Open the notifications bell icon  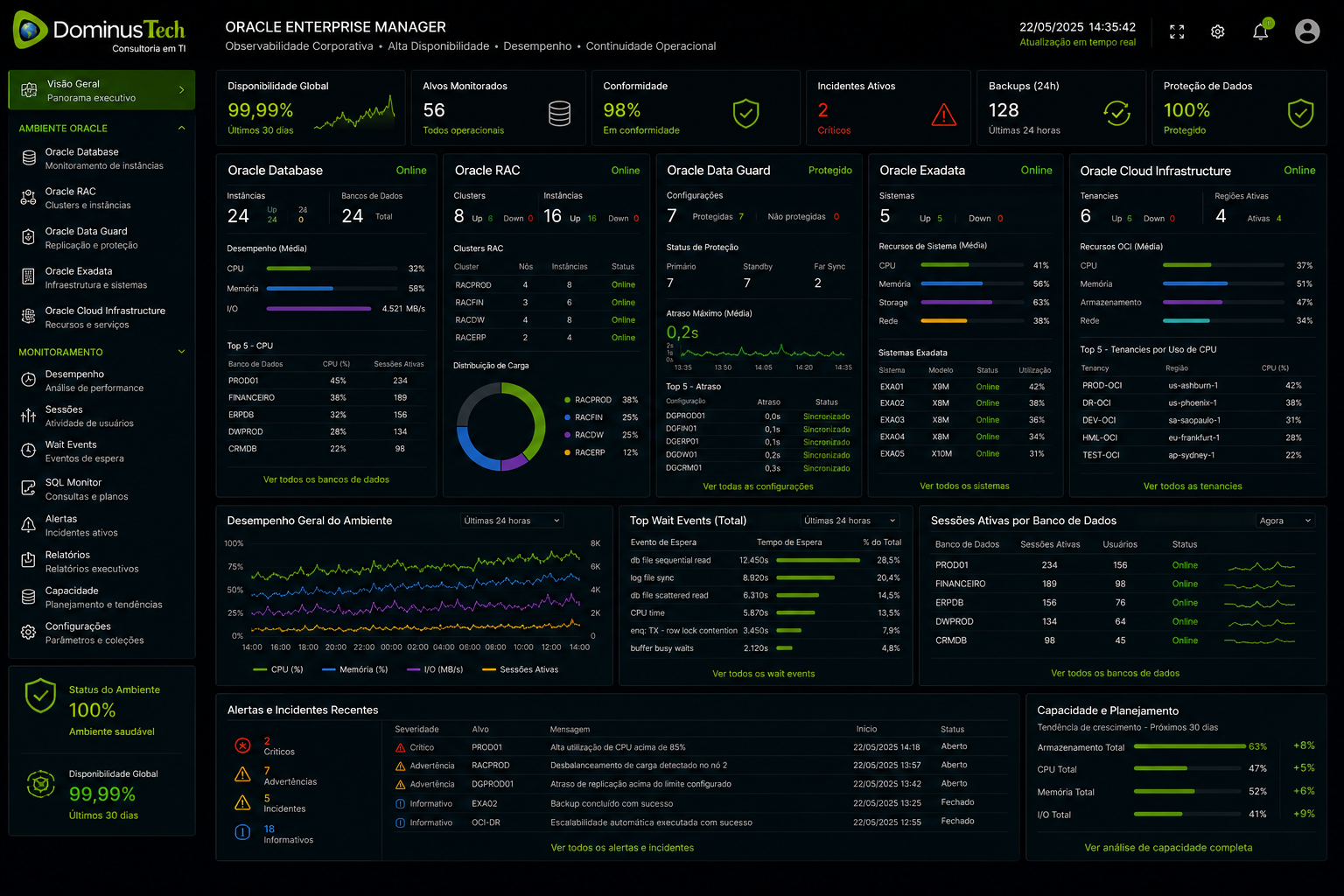(1261, 31)
